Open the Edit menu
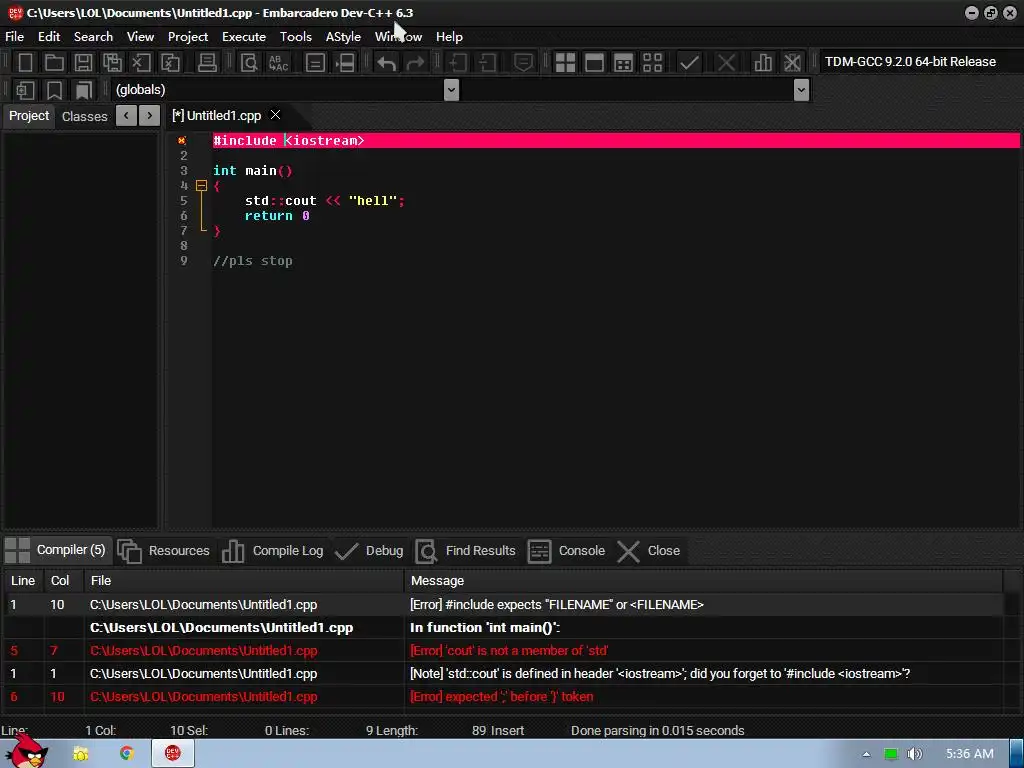 pos(49,37)
